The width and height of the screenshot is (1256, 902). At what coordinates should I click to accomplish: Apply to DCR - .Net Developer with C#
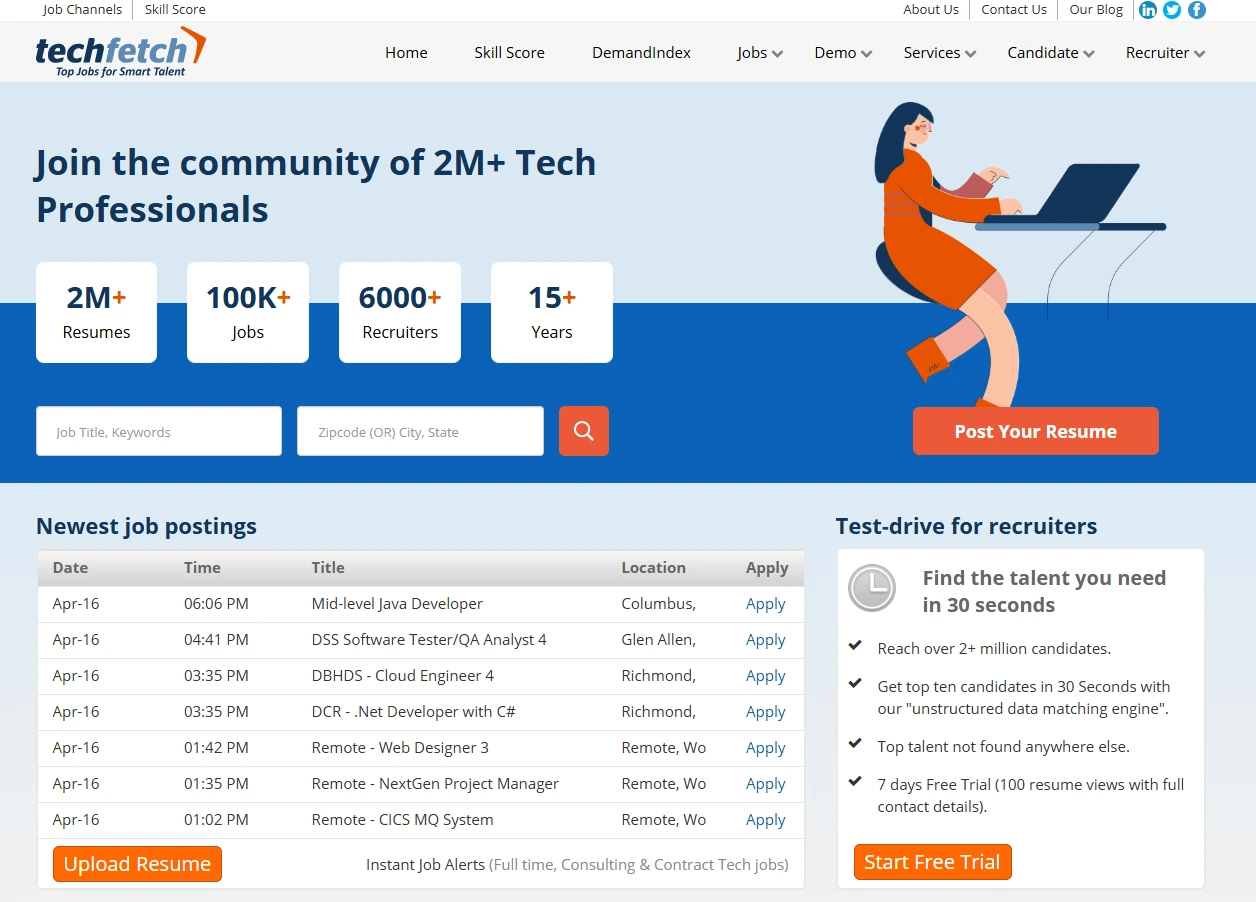pos(766,712)
